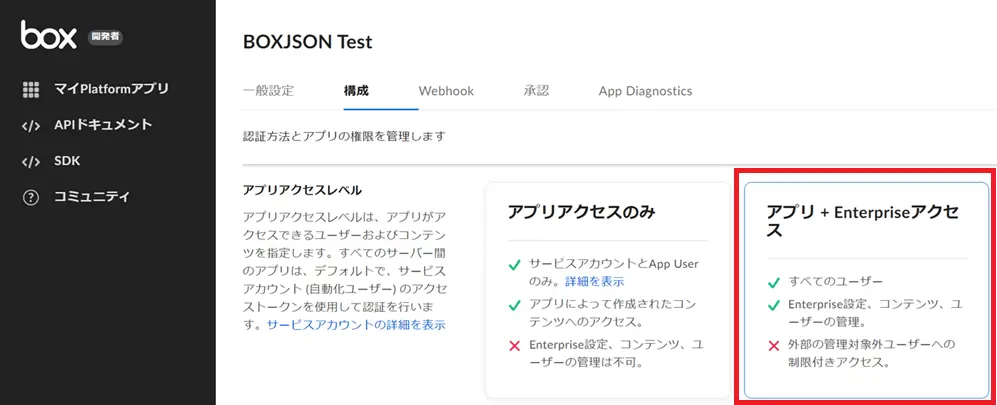Click the Box logo

click(x=48, y=35)
